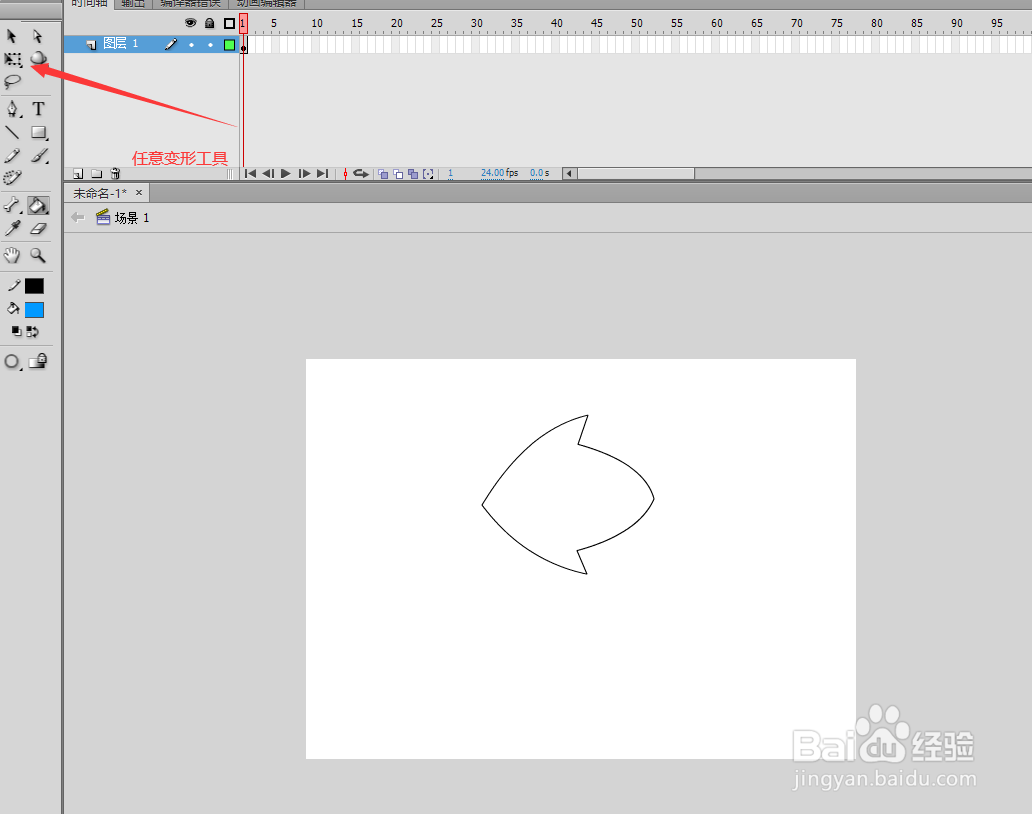The width and height of the screenshot is (1032, 814).
Task: Enable onion skin mode
Action: tap(383, 173)
